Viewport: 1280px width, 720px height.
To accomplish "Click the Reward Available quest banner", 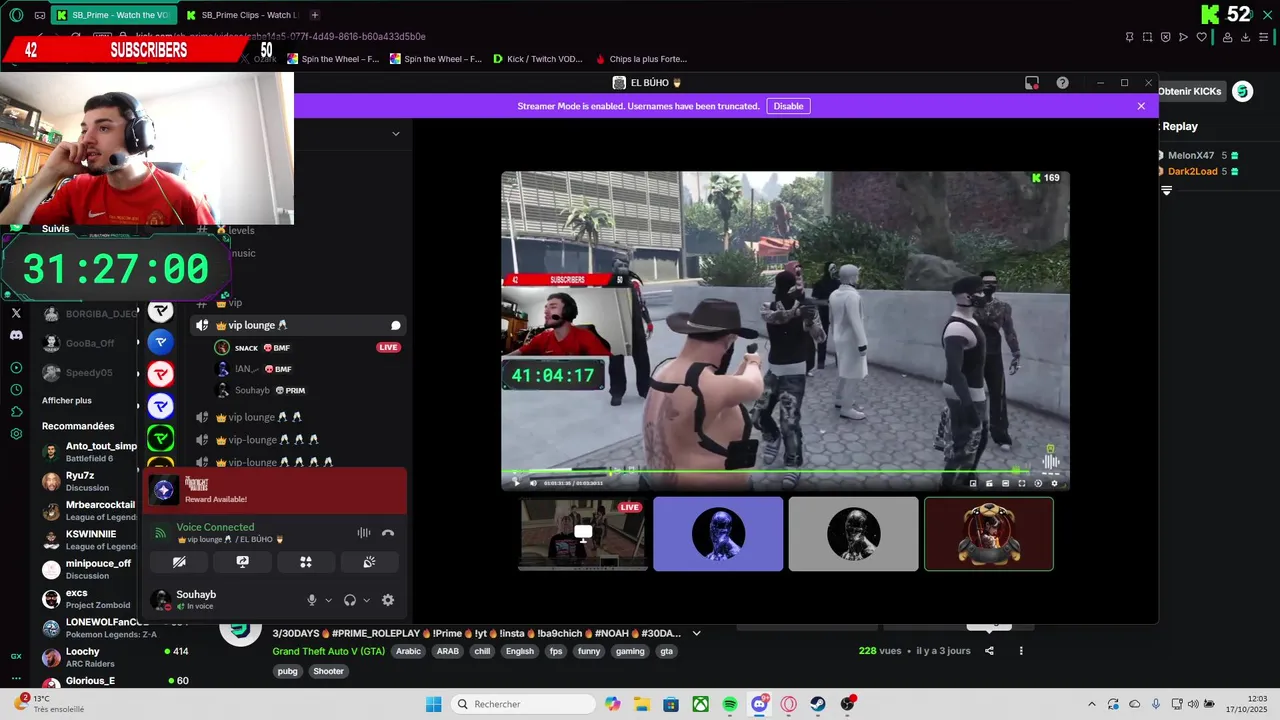I will pos(275,490).
